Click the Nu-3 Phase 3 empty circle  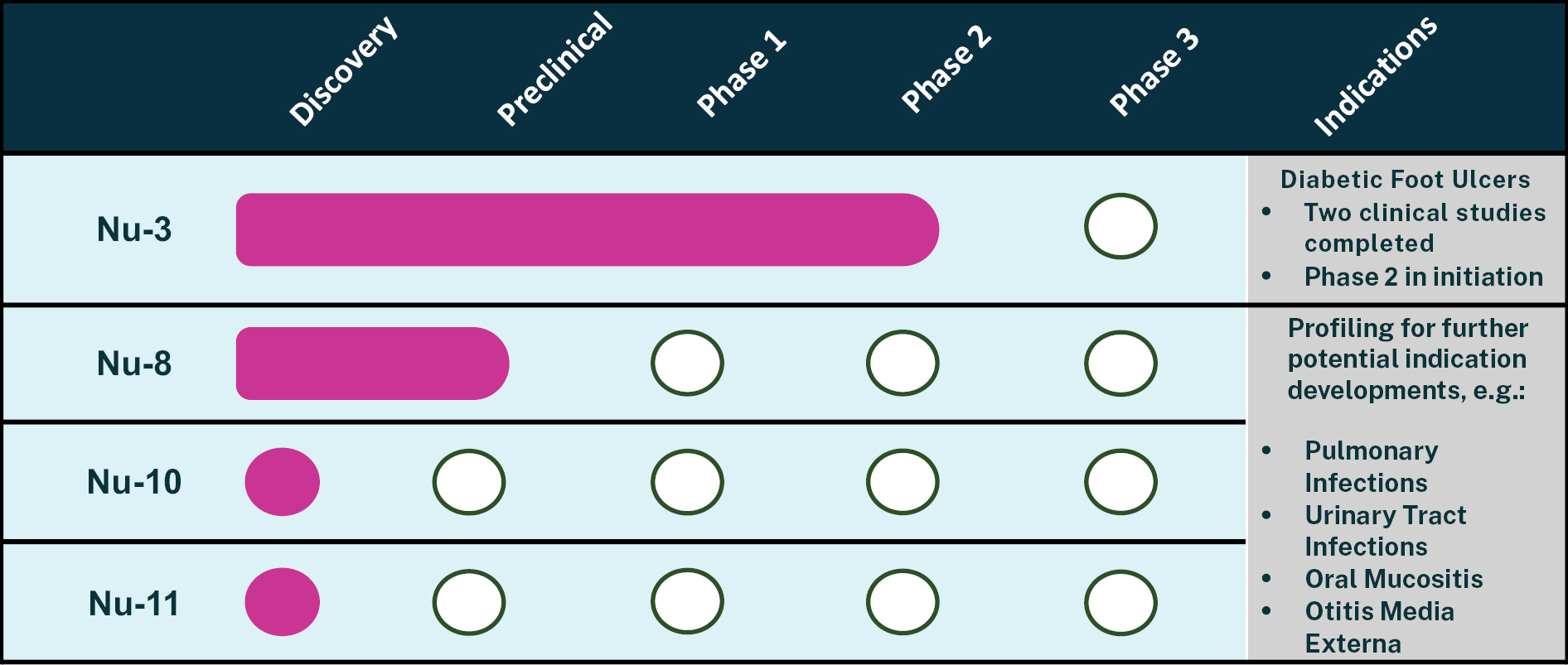coord(1120,226)
